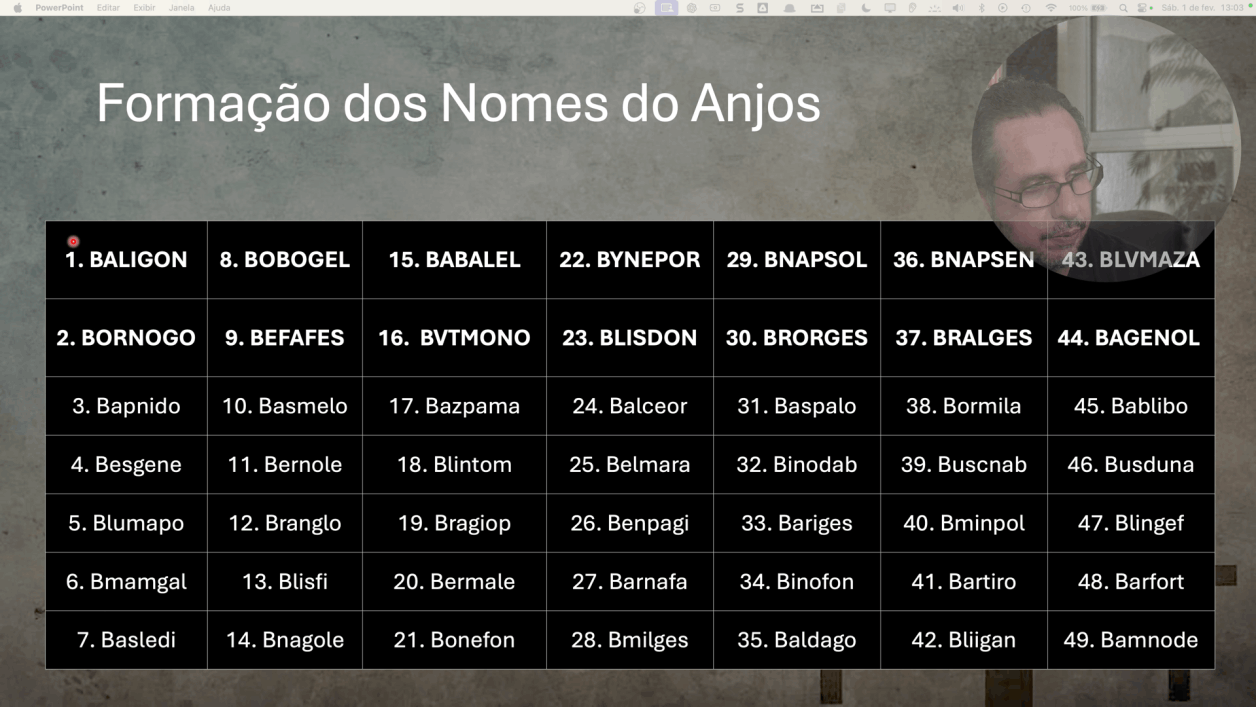
Task: Open the Control Center icon
Action: (x=1142, y=7)
